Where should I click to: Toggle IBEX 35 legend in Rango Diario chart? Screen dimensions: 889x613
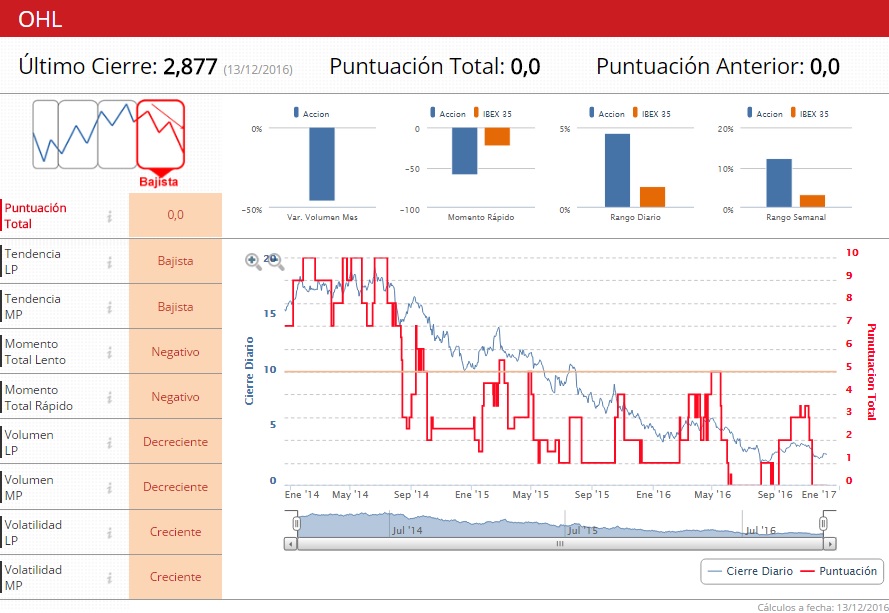[651, 113]
